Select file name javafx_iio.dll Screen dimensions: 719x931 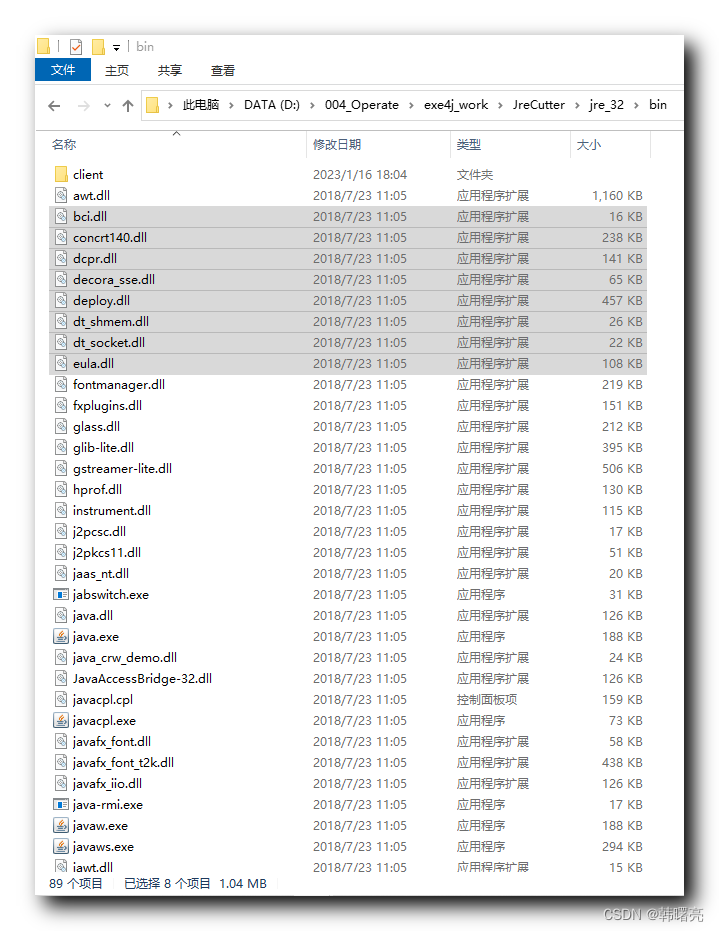(x=107, y=784)
